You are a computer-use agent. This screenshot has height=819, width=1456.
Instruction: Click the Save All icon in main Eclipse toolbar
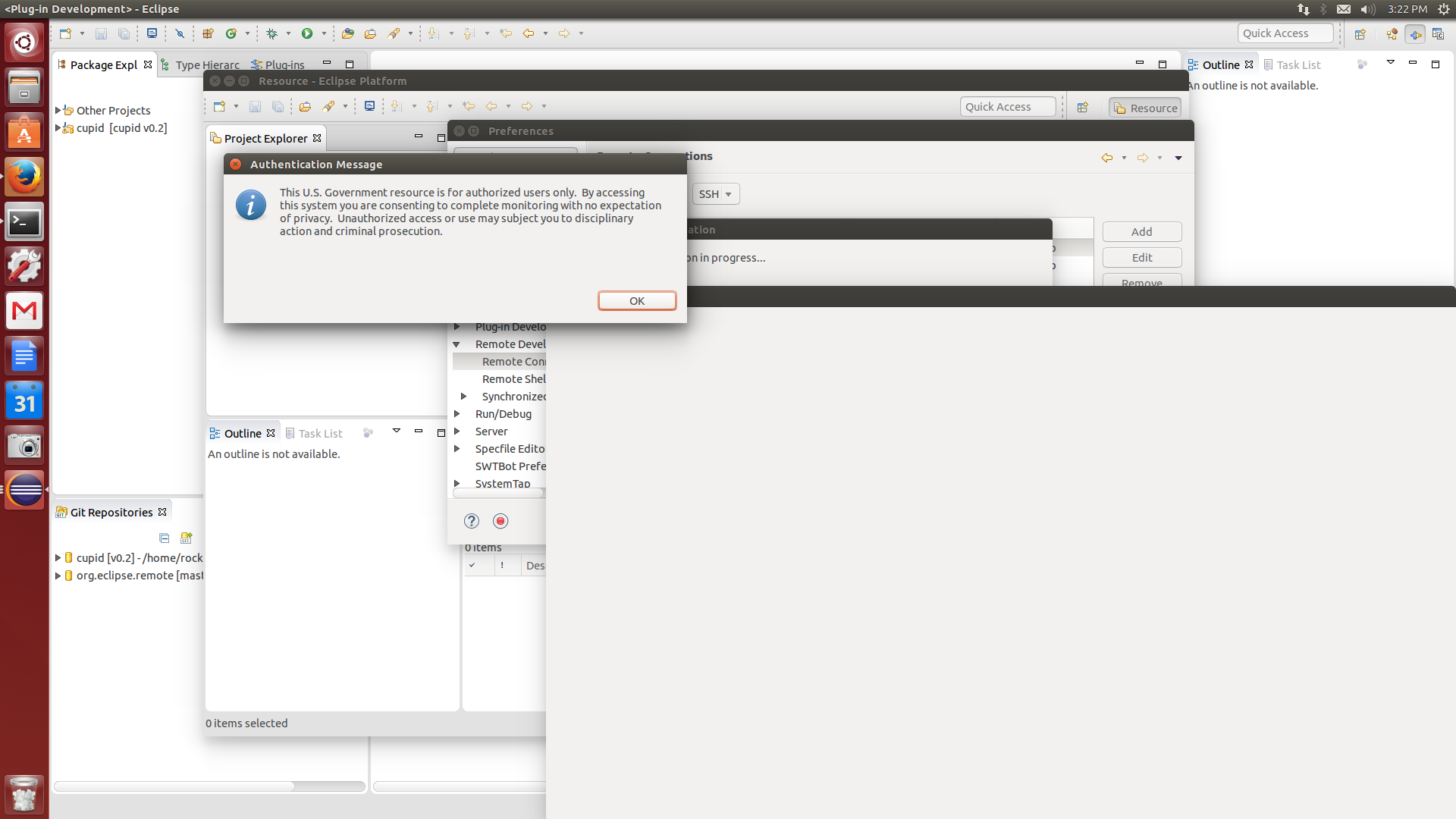[x=124, y=33]
